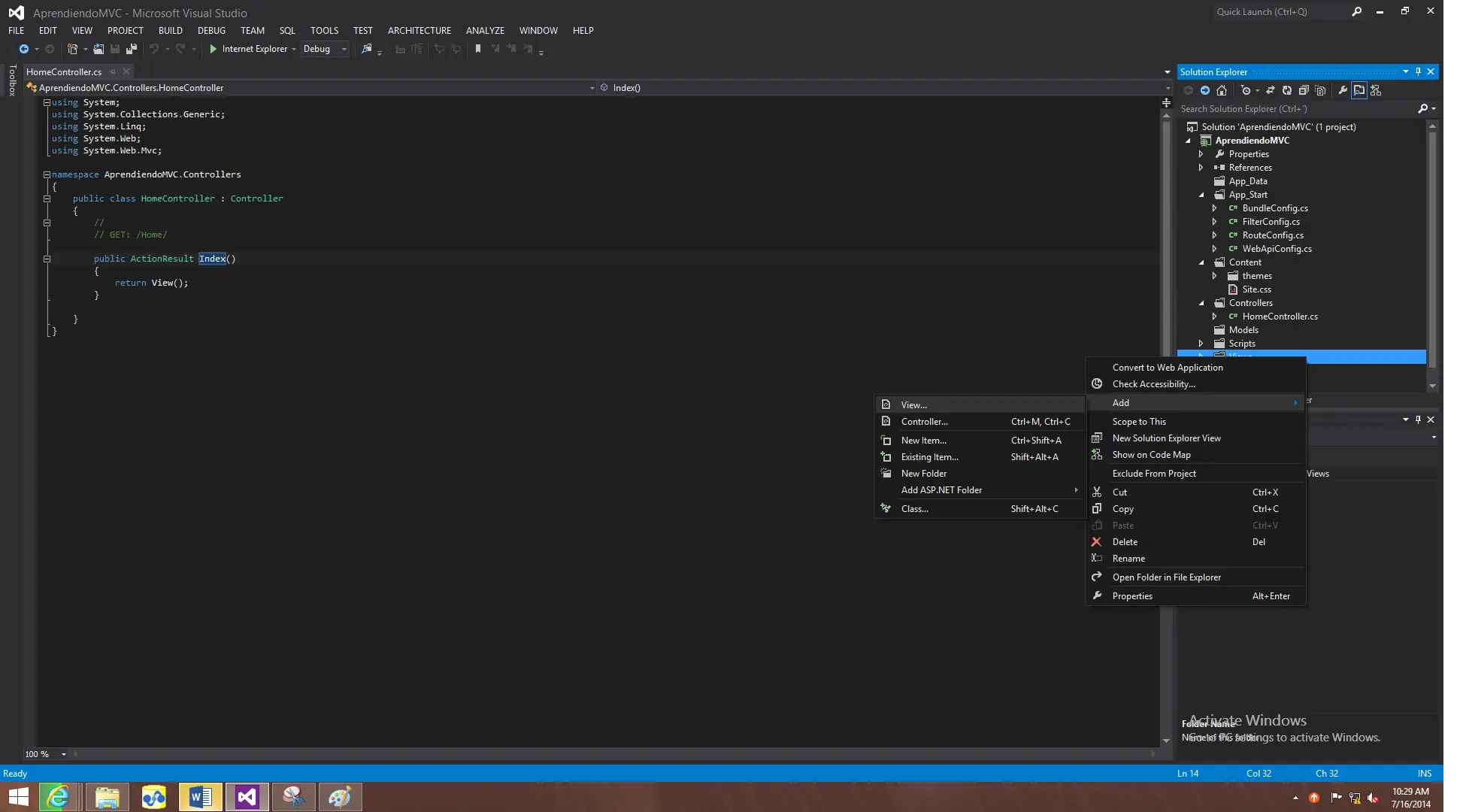The height and width of the screenshot is (812, 1460).
Task: Toggle Show All Files in Solution Explorer
Action: [x=1320, y=90]
